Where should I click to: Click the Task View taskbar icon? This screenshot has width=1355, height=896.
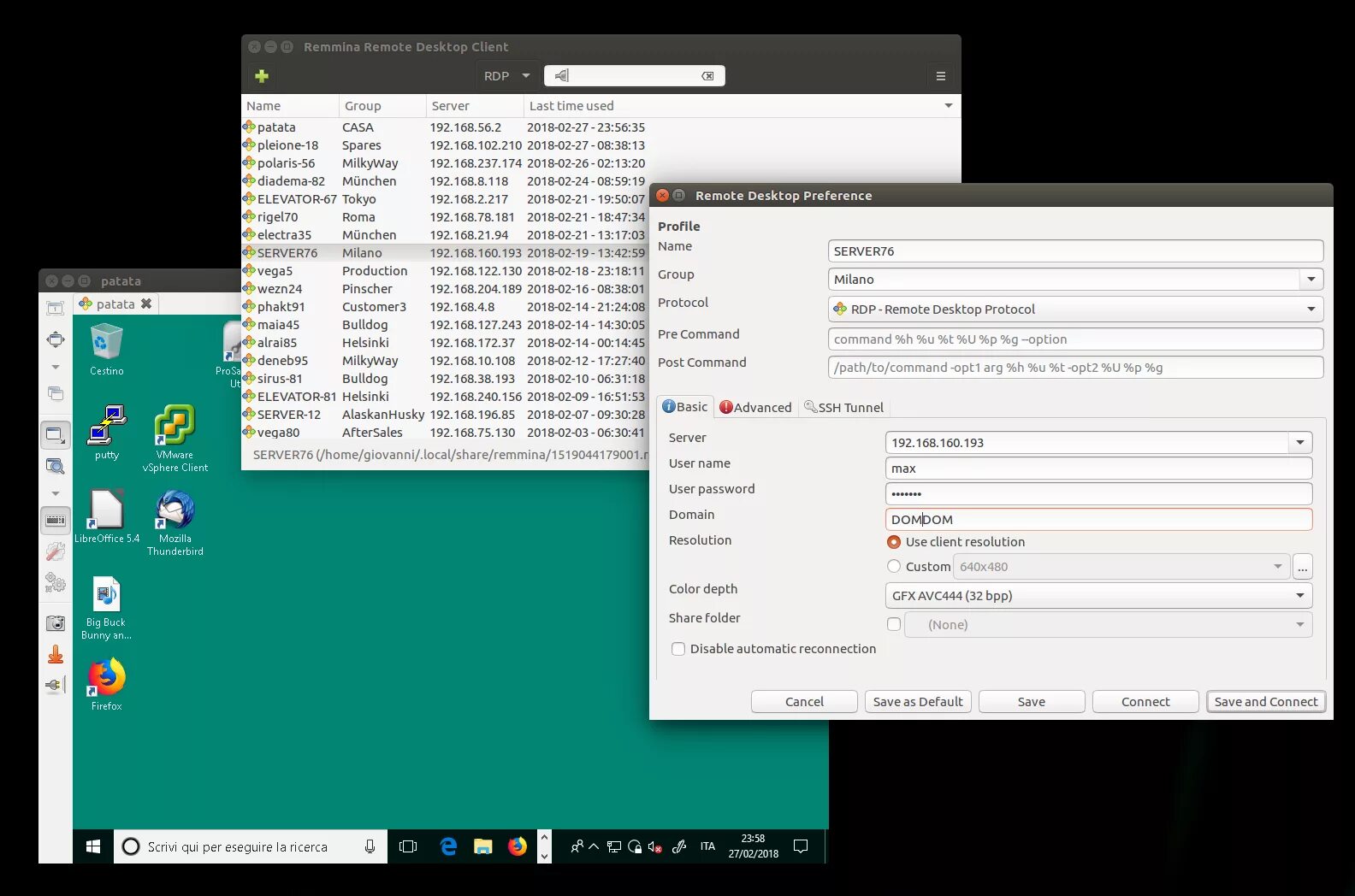click(x=408, y=846)
